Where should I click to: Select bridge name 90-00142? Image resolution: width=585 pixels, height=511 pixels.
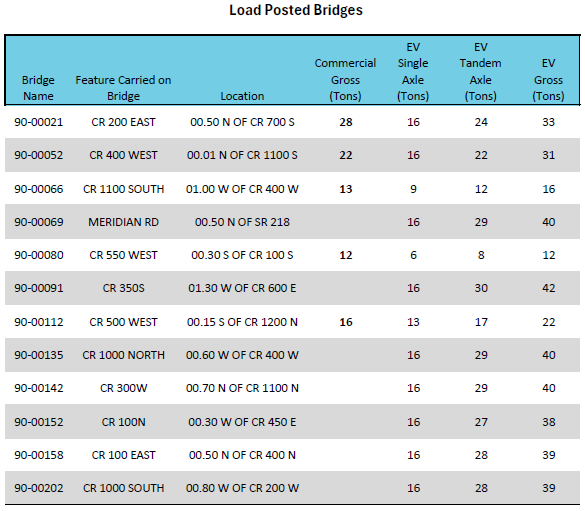click(39, 388)
